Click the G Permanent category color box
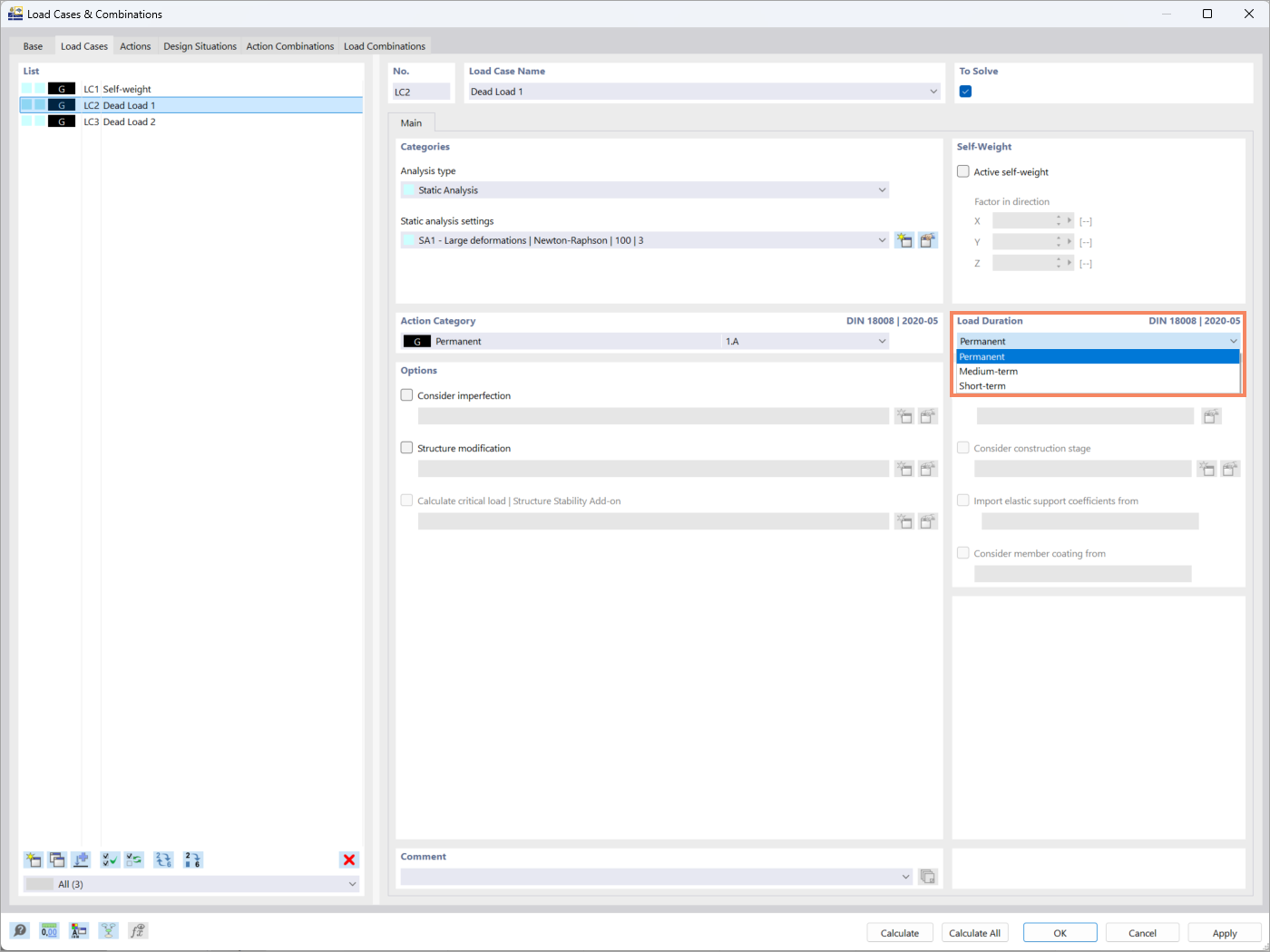This screenshot has width=1270, height=952. 415,340
